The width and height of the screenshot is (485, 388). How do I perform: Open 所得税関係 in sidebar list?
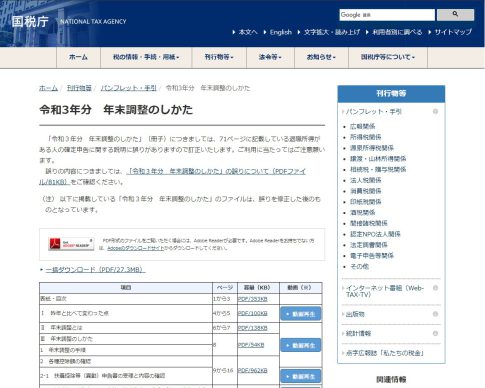coord(365,137)
